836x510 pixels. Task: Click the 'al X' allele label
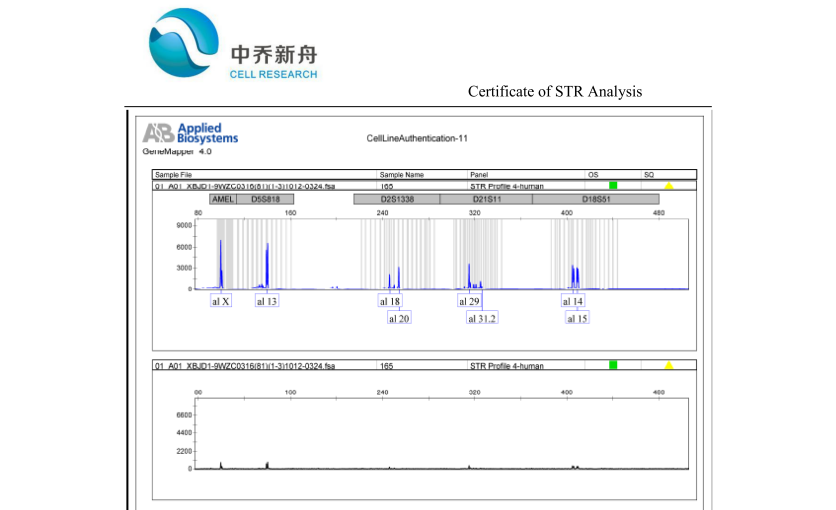point(221,301)
